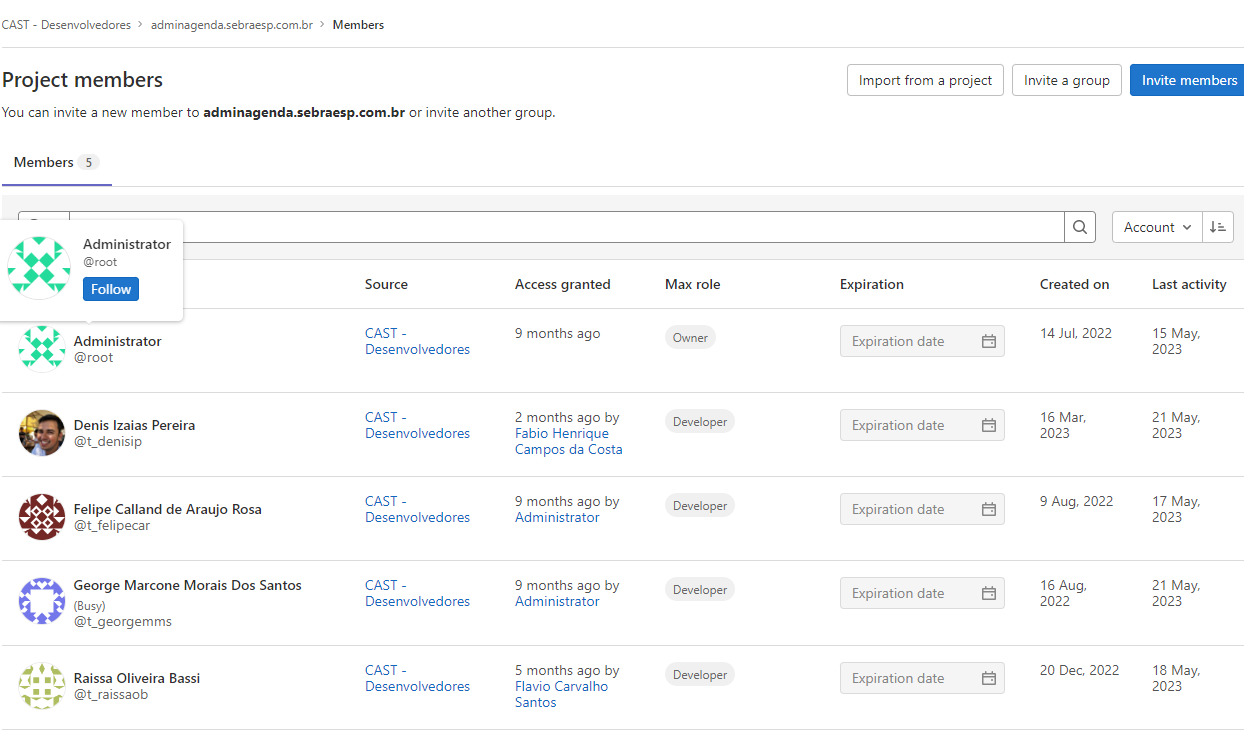The height and width of the screenshot is (735, 1244).
Task: Click Invite members button
Action: [x=1188, y=80]
